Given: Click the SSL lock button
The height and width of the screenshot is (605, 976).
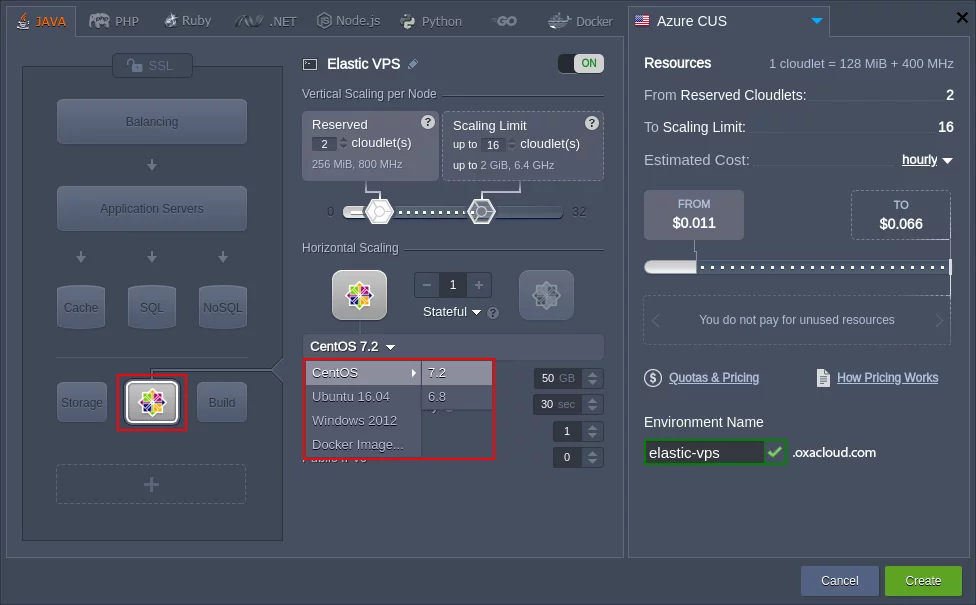Looking at the screenshot, I should (x=152, y=65).
